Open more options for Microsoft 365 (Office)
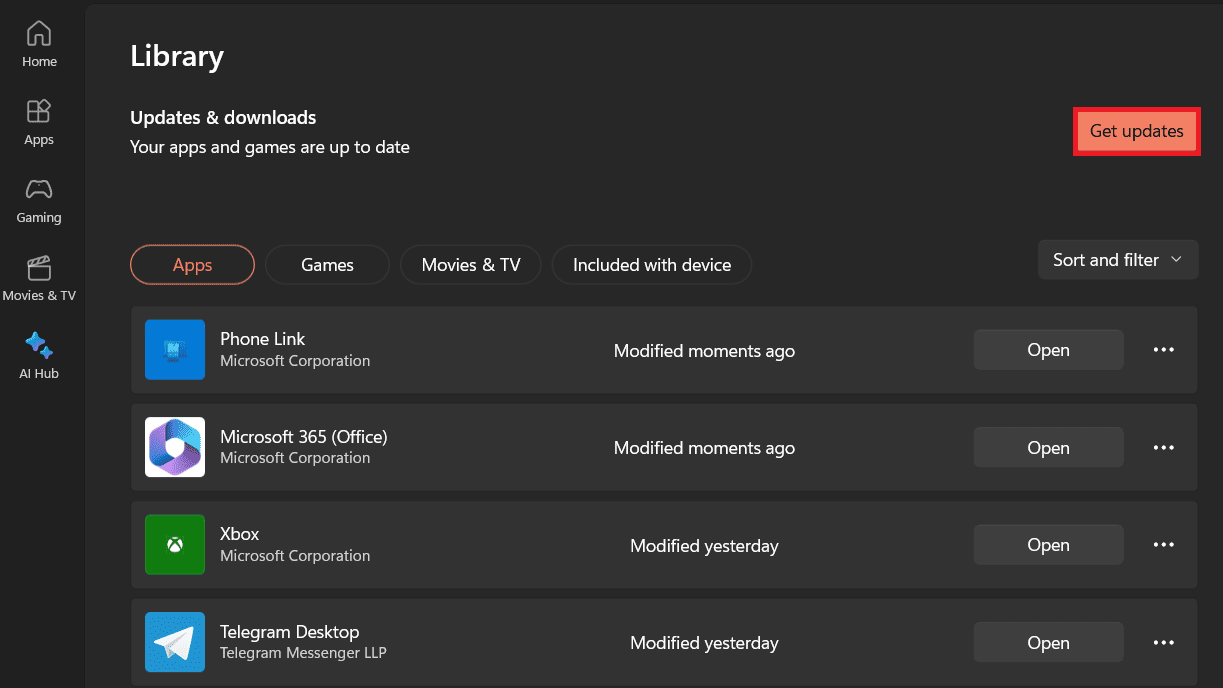The width and height of the screenshot is (1223, 688). click(x=1164, y=448)
